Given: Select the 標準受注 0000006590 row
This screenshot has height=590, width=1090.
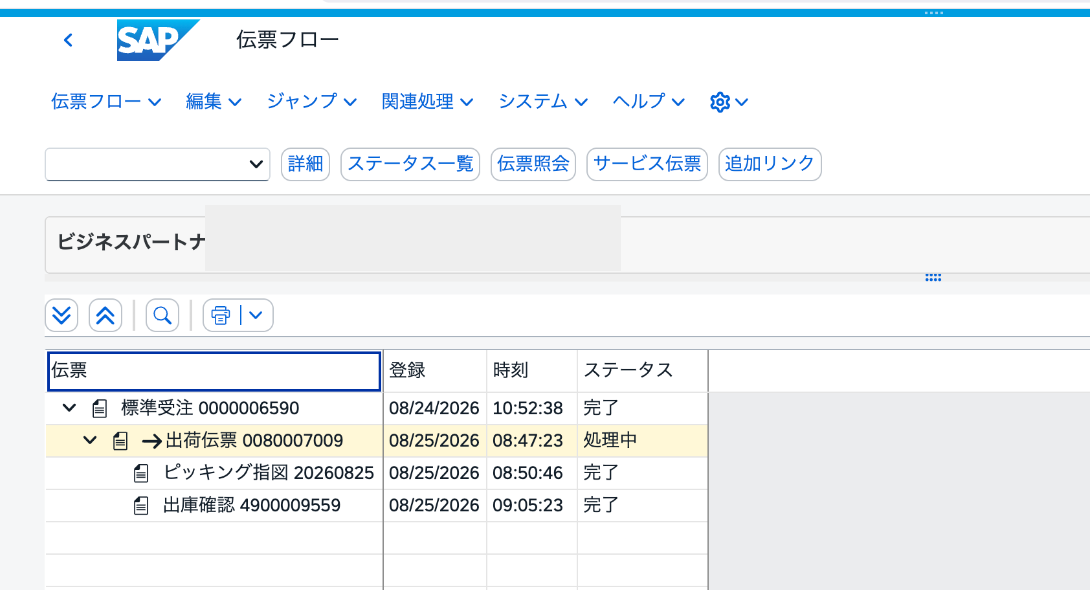Looking at the screenshot, I should pos(376,409).
